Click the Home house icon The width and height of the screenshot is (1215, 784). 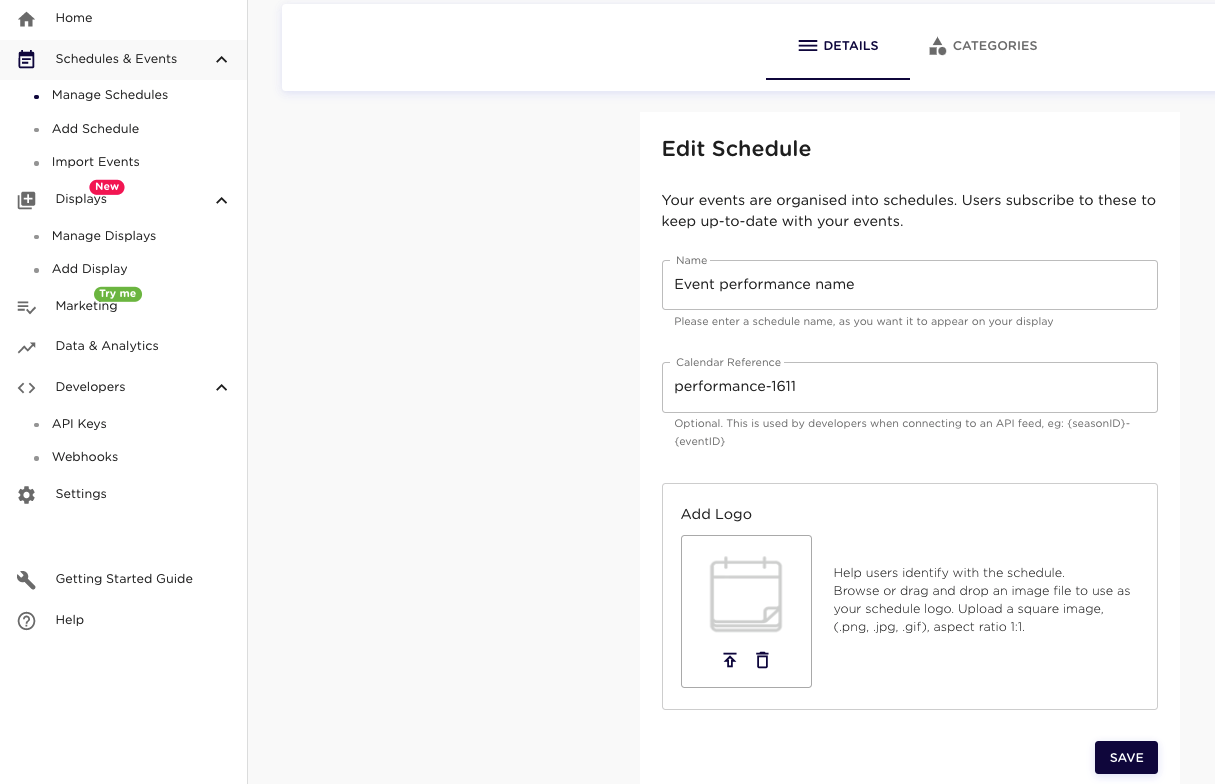pyautogui.click(x=27, y=19)
